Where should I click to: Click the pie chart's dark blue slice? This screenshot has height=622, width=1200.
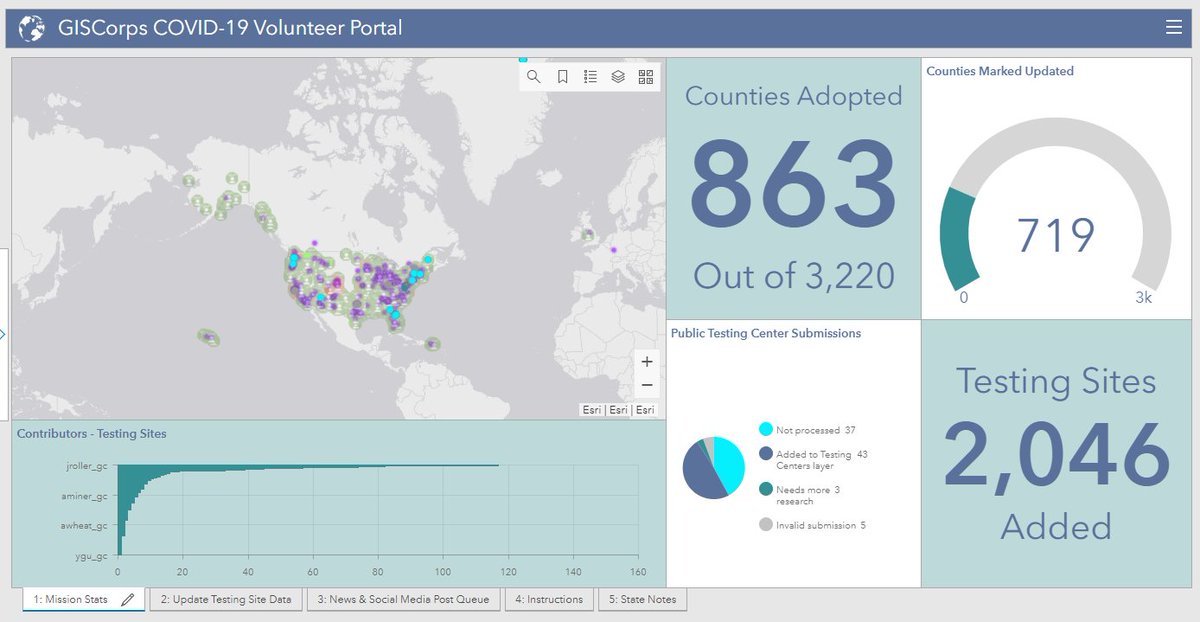tap(700, 474)
